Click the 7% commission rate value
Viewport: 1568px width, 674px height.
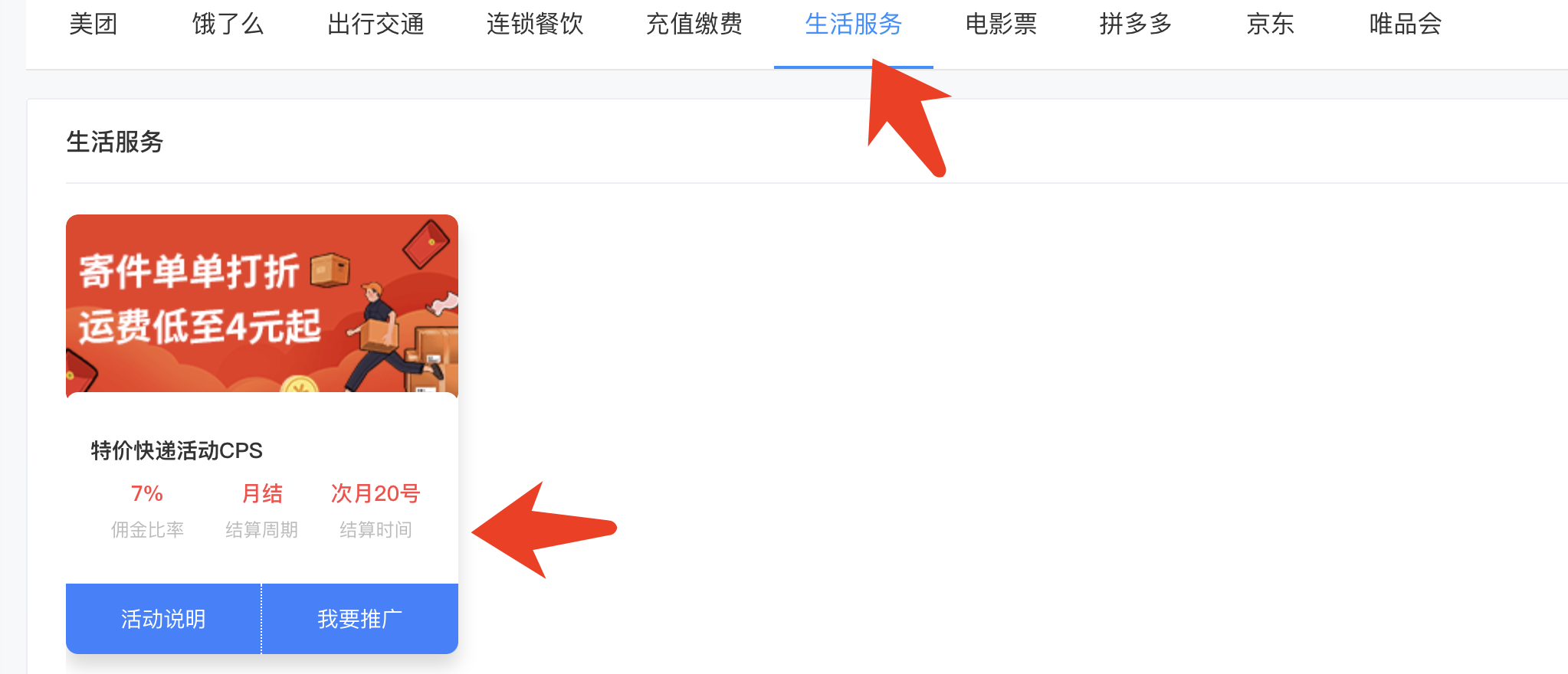(147, 493)
